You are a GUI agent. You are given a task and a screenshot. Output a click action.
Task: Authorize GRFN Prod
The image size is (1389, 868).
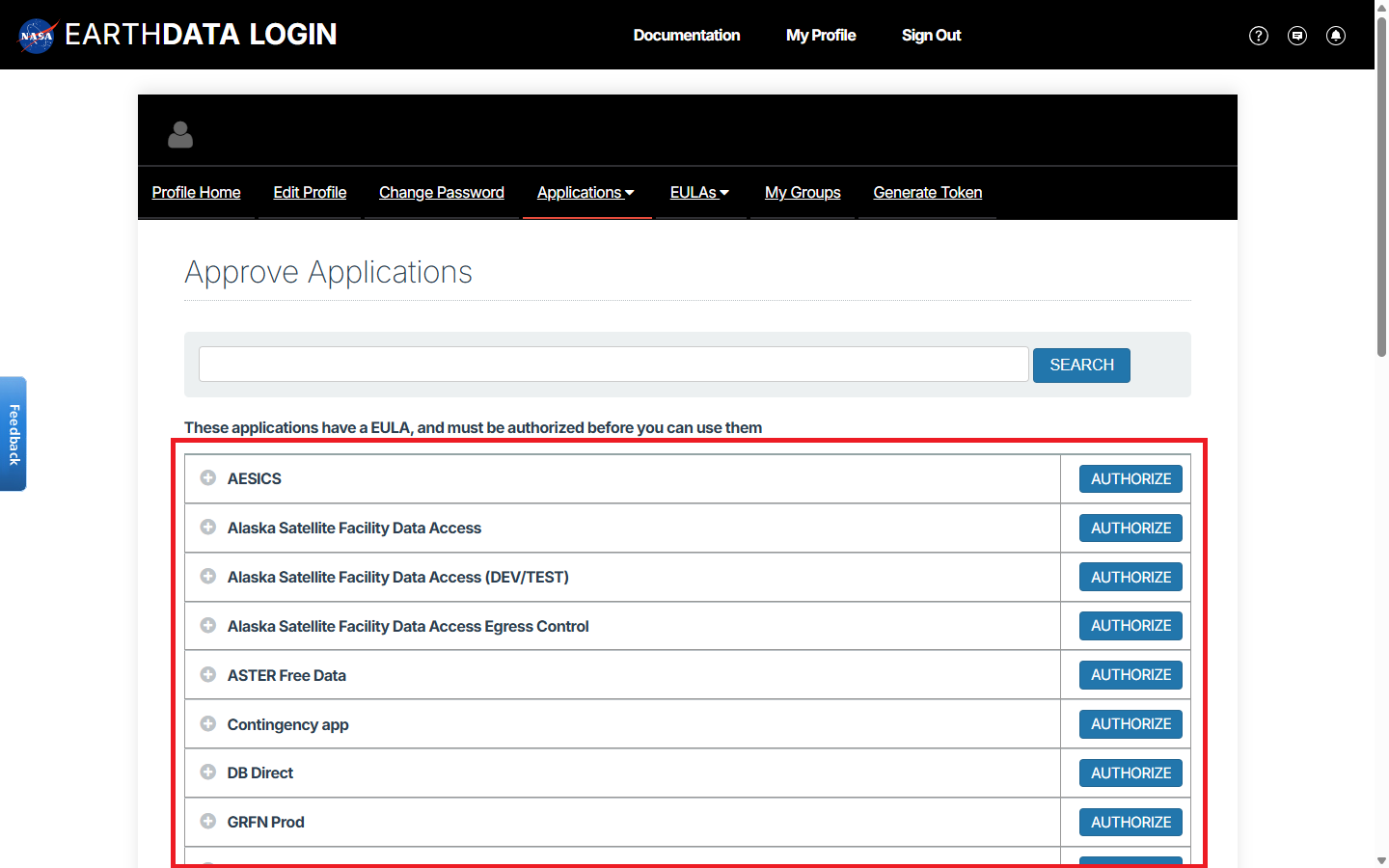[x=1130, y=823]
